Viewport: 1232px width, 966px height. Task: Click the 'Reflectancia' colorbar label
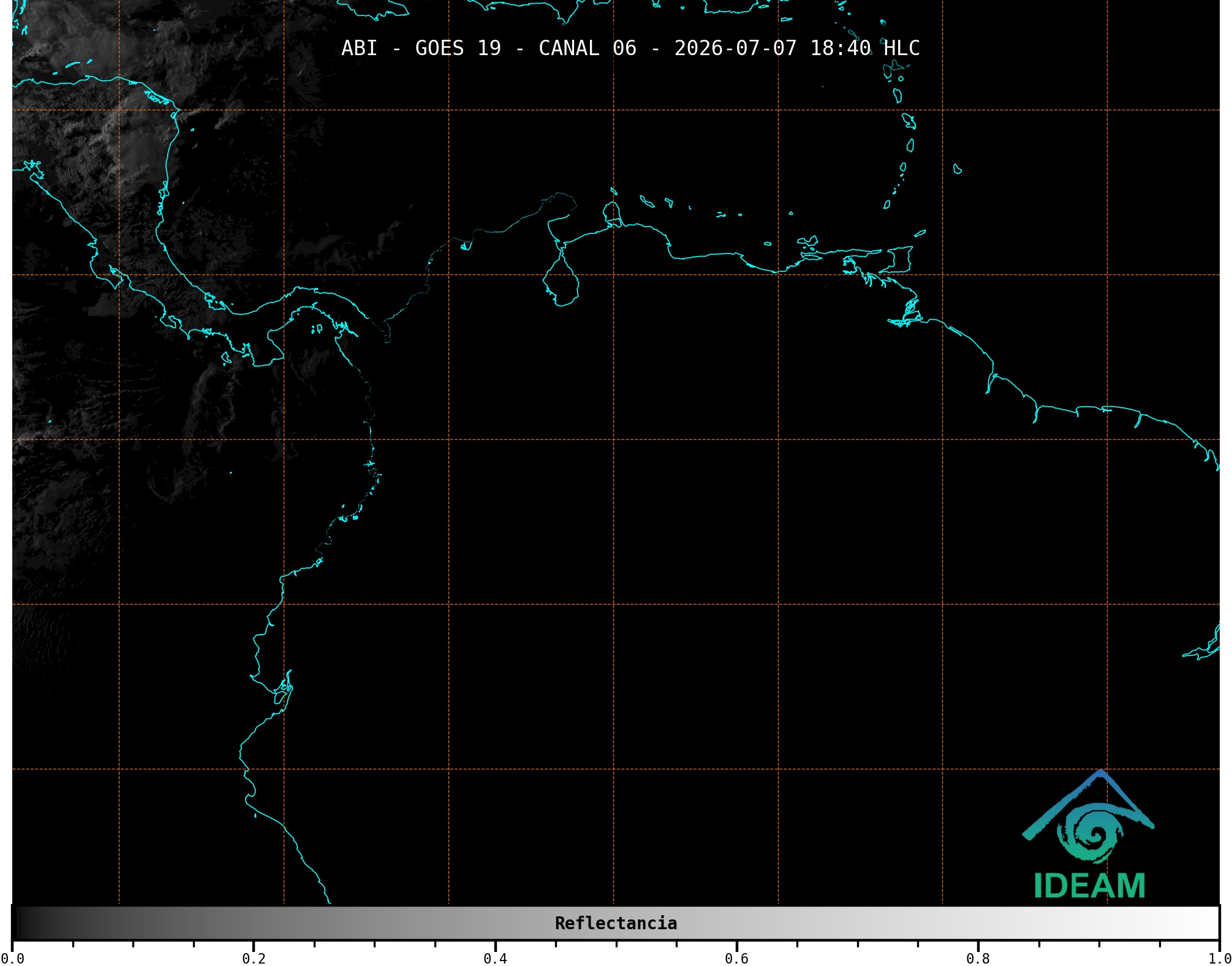pos(616,923)
